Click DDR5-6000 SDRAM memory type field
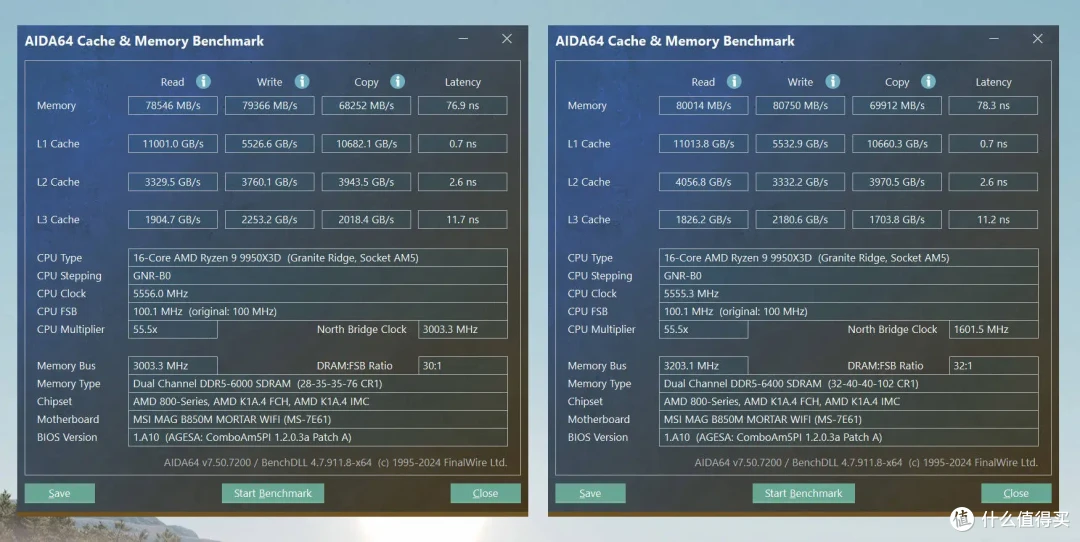The height and width of the screenshot is (542, 1080). pos(318,384)
